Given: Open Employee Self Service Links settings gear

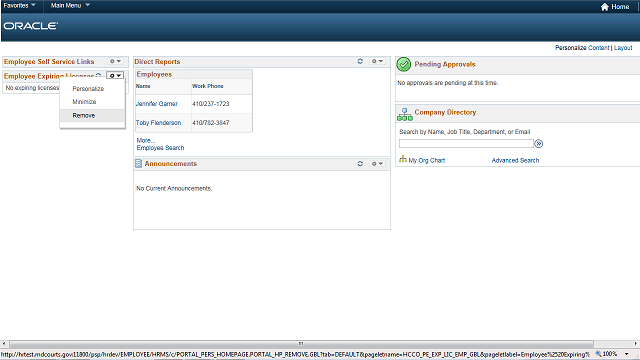Looking at the screenshot, I should (115, 61).
